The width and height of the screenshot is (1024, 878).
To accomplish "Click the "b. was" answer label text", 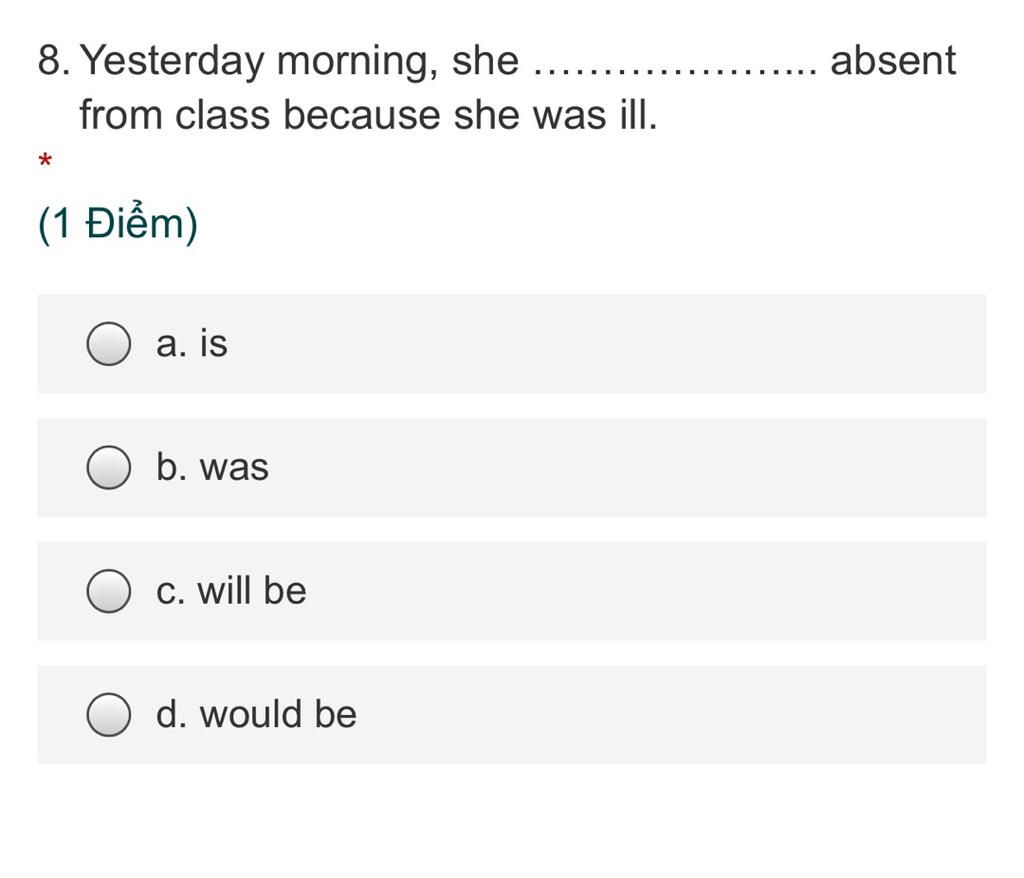I will [212, 466].
